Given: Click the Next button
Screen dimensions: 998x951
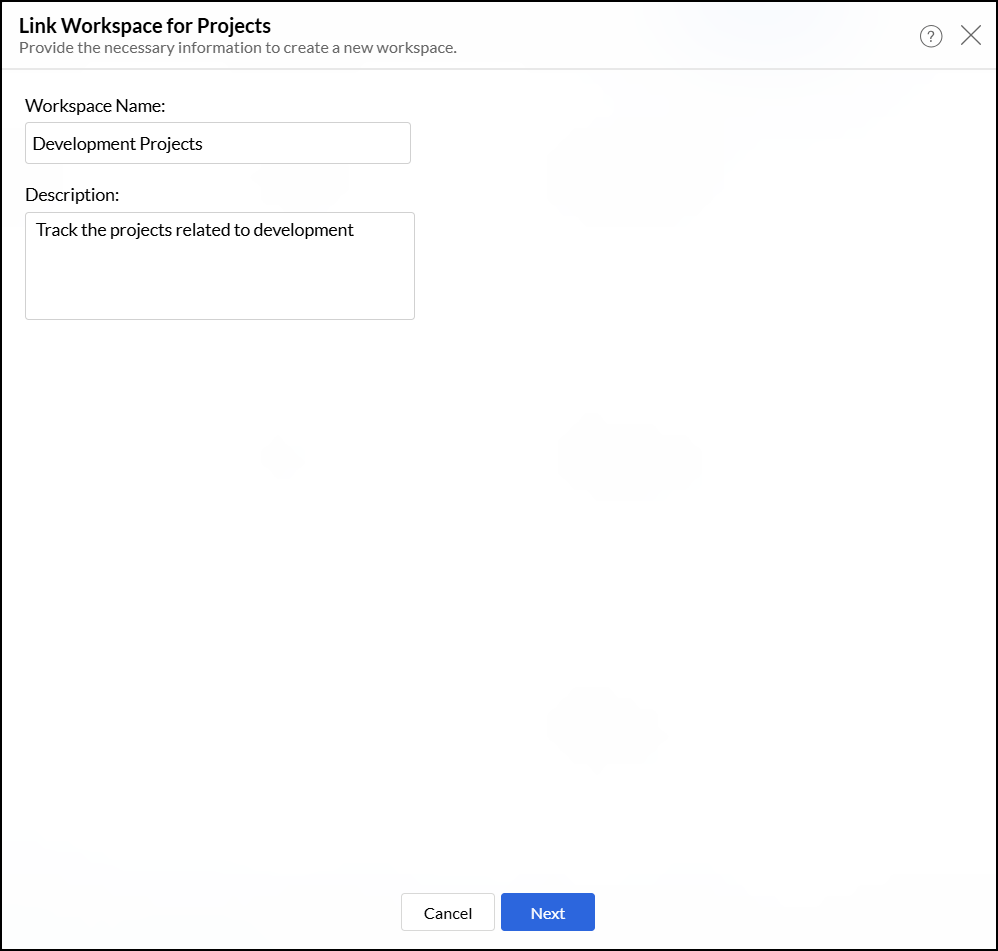Looking at the screenshot, I should [x=547, y=913].
